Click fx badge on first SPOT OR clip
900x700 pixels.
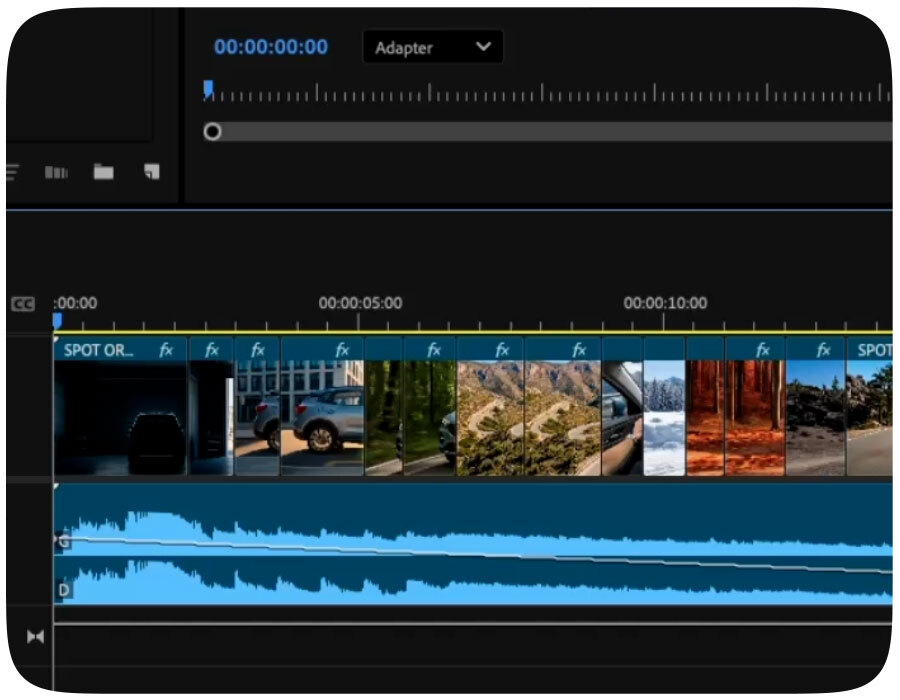coord(167,350)
